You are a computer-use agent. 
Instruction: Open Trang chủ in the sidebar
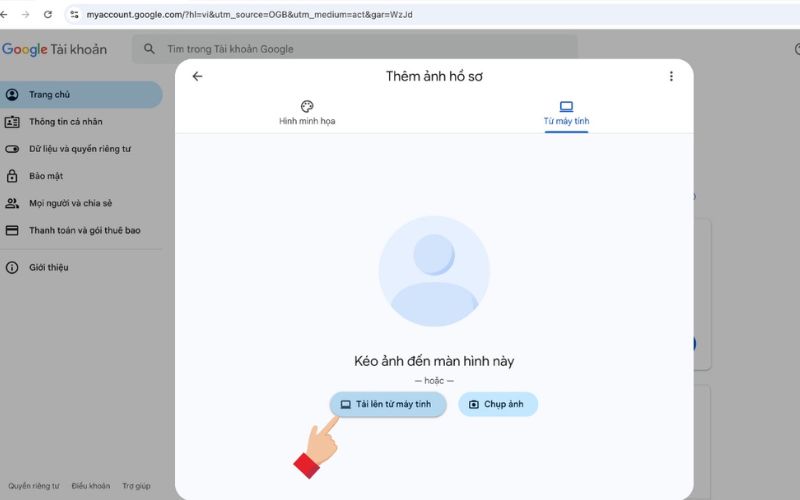(50, 95)
